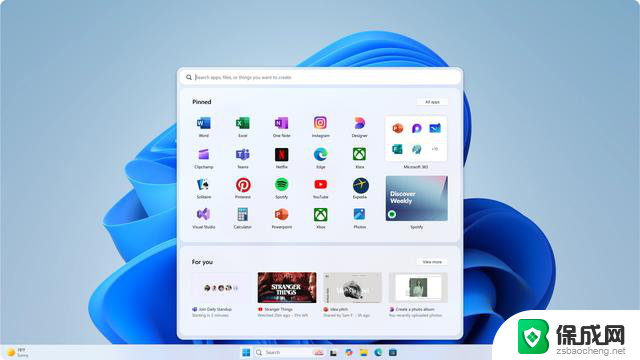The height and width of the screenshot is (360, 640).
Task: Open the Join Daily Standup meeting card thumbnail
Action: [220, 287]
